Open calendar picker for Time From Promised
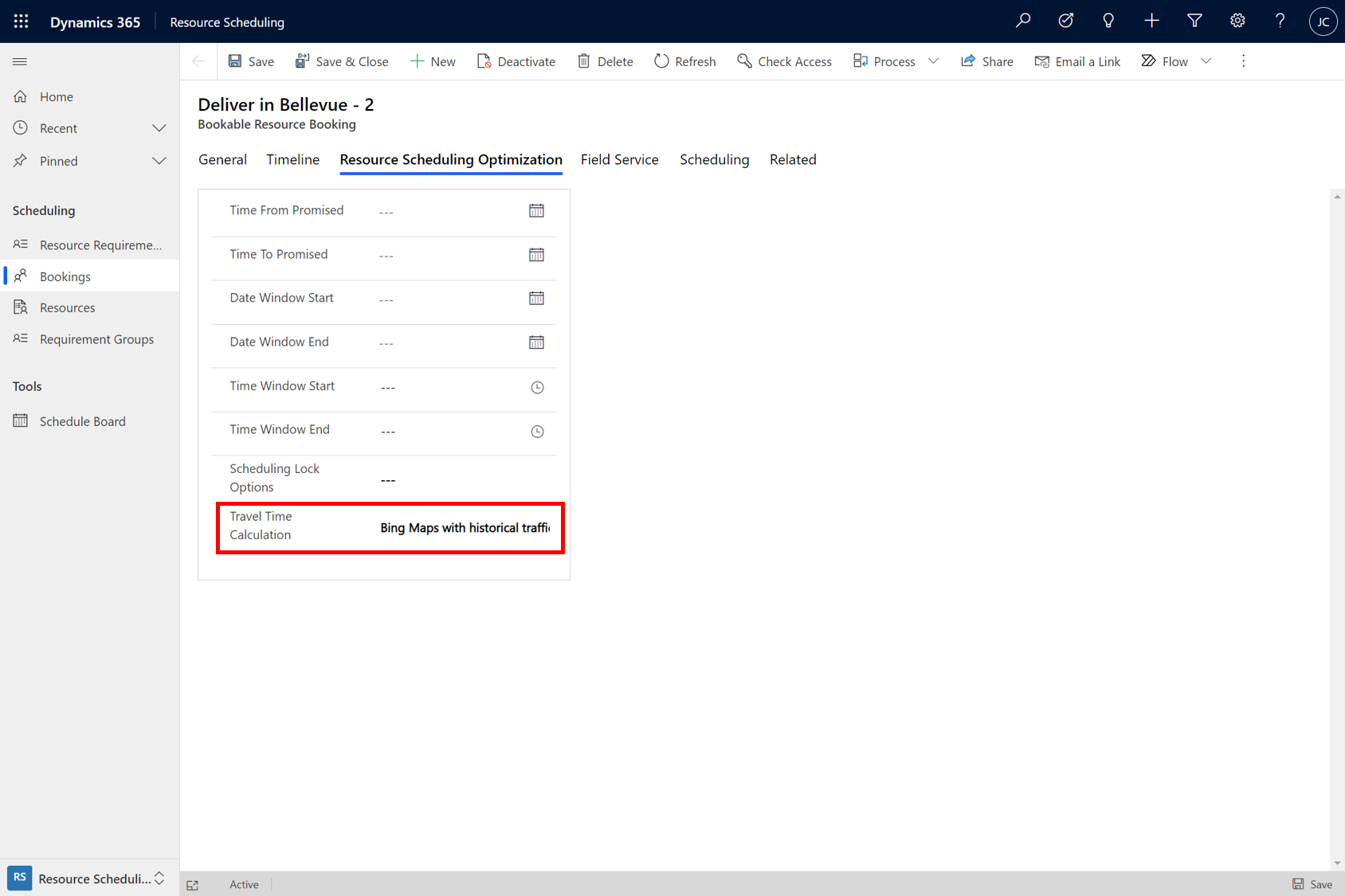The width and height of the screenshot is (1345, 896). point(536,211)
